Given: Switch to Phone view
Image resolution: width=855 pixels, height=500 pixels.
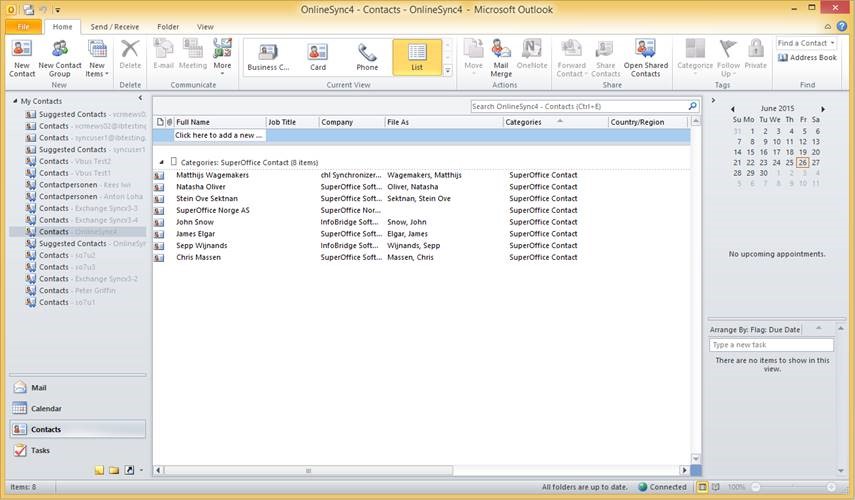Looking at the screenshot, I should (x=367, y=58).
